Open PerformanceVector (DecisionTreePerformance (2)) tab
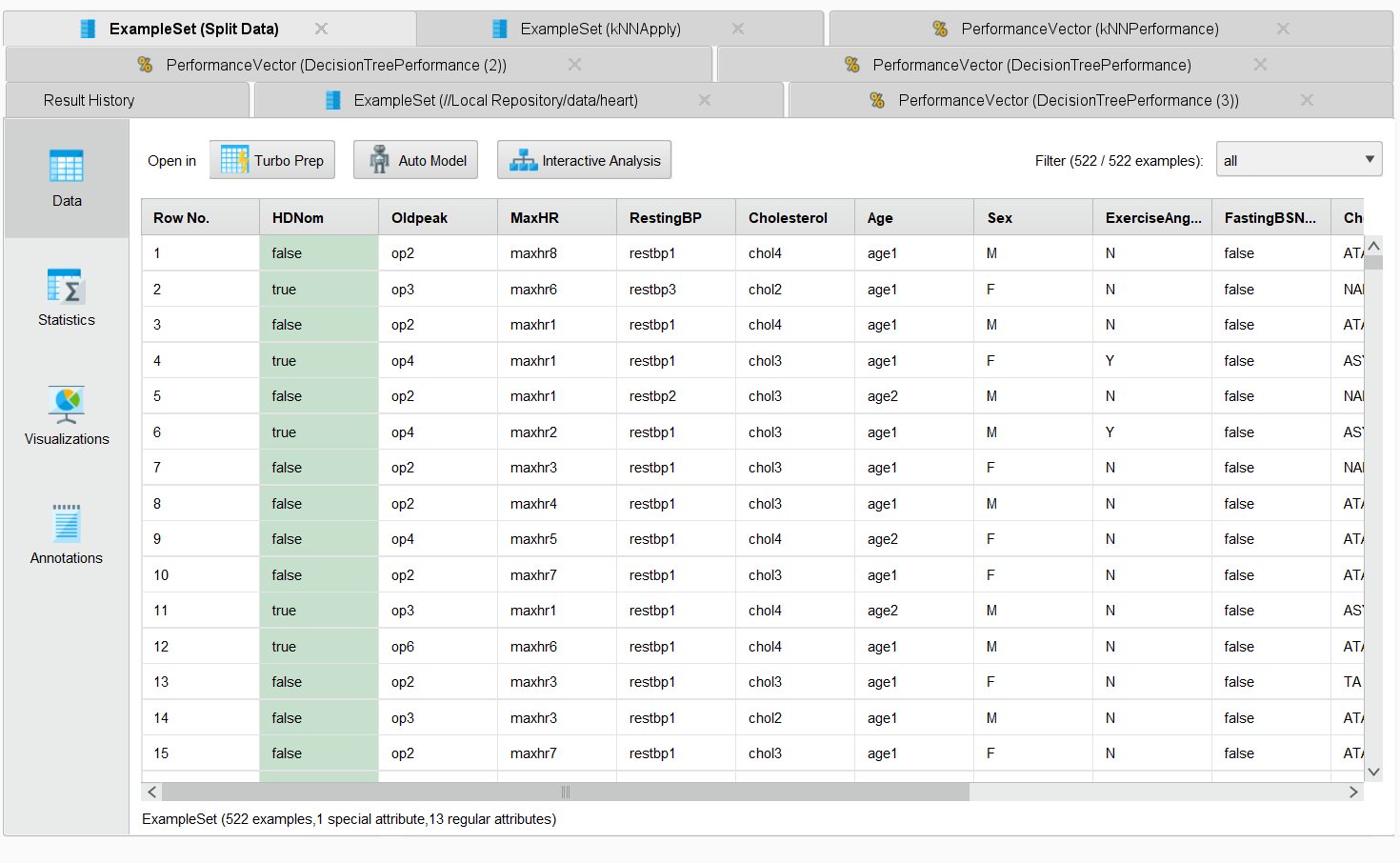 click(x=335, y=65)
